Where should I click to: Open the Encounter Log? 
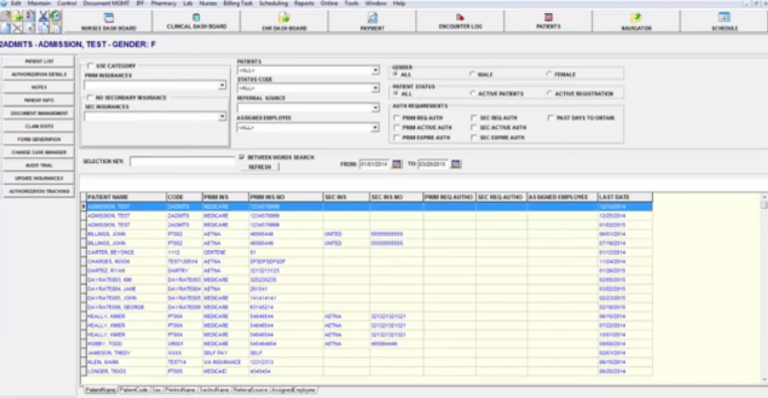[460, 22]
